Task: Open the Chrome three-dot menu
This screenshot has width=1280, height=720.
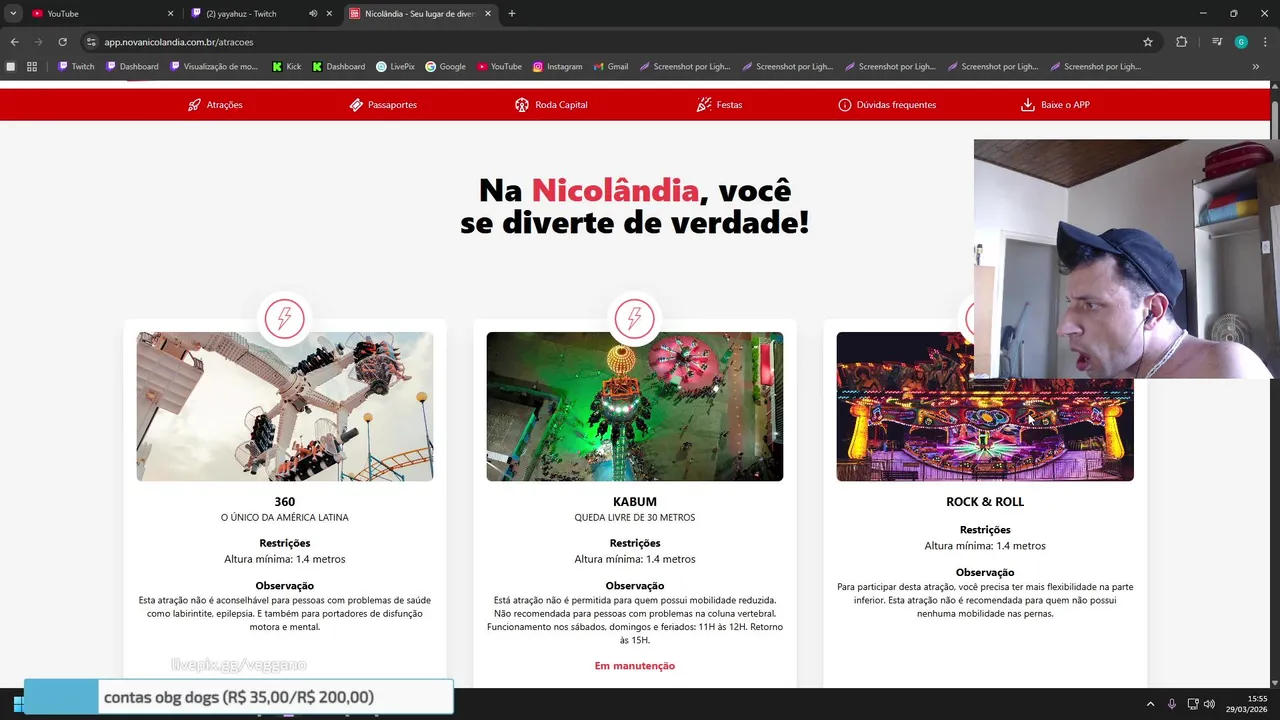Action: (1263, 42)
